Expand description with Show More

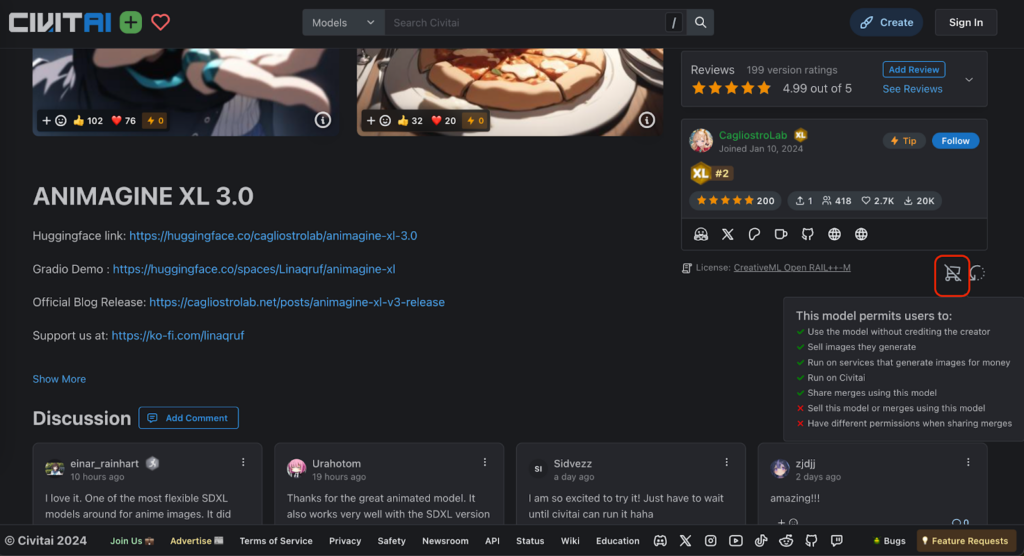tap(59, 379)
